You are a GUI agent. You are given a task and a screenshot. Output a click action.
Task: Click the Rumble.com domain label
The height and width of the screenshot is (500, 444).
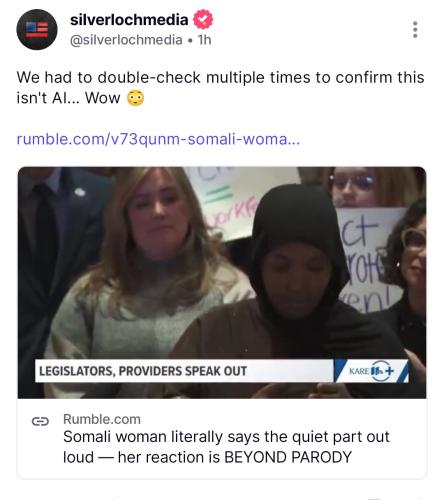(x=102, y=419)
